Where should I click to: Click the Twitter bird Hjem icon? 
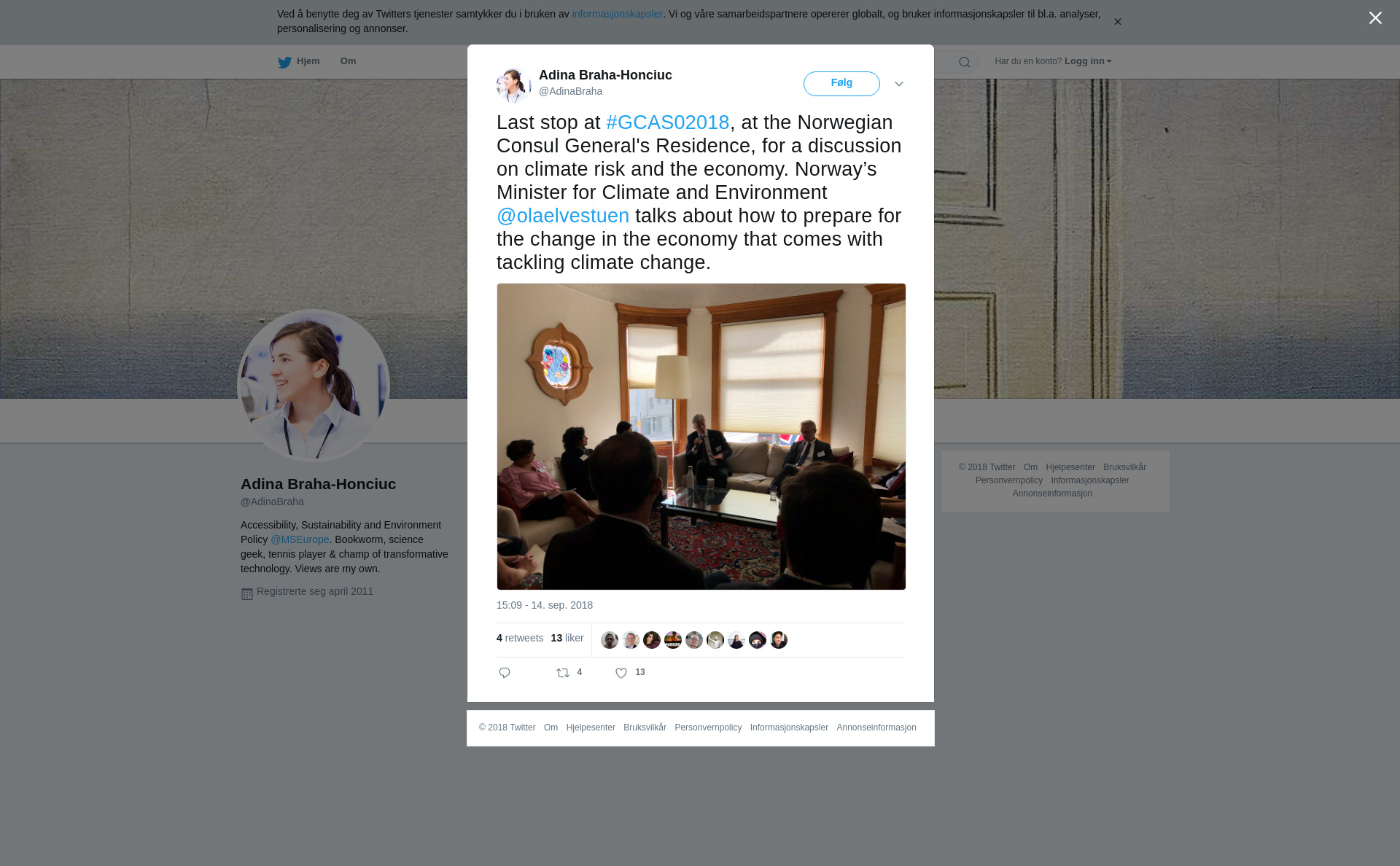coord(284,62)
